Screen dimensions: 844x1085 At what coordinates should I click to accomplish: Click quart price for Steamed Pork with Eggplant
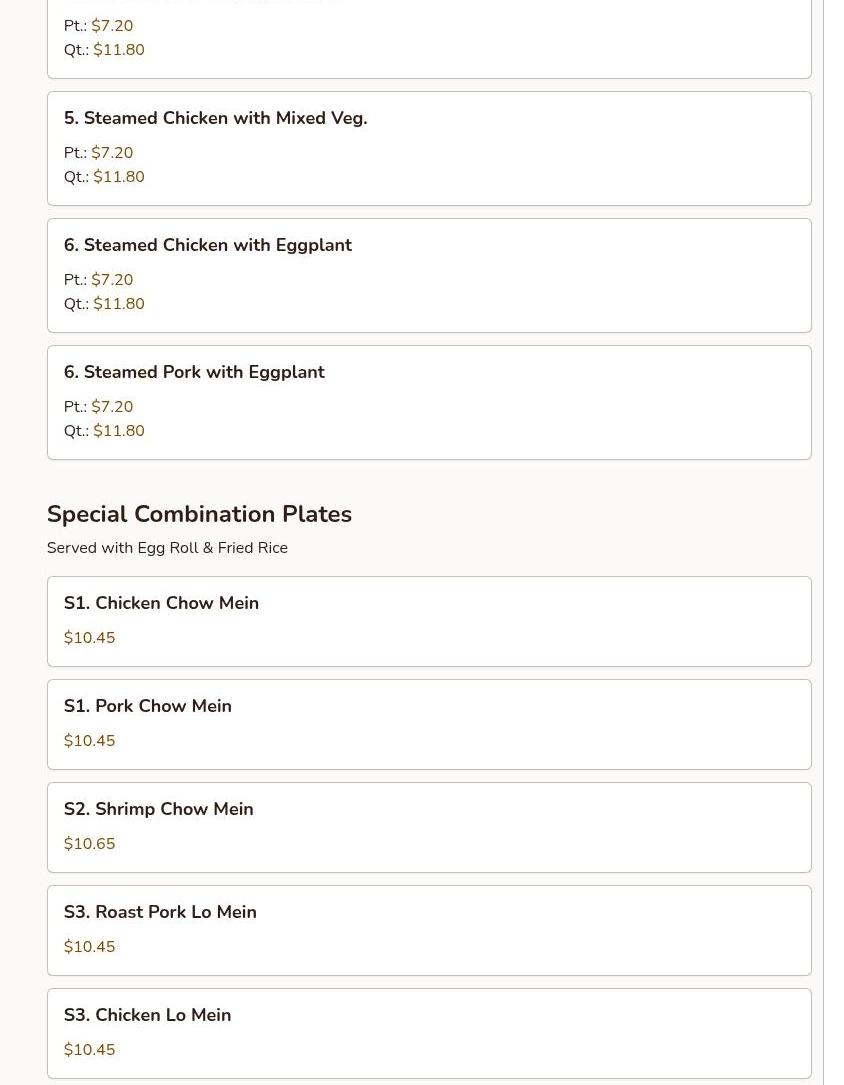118,431
